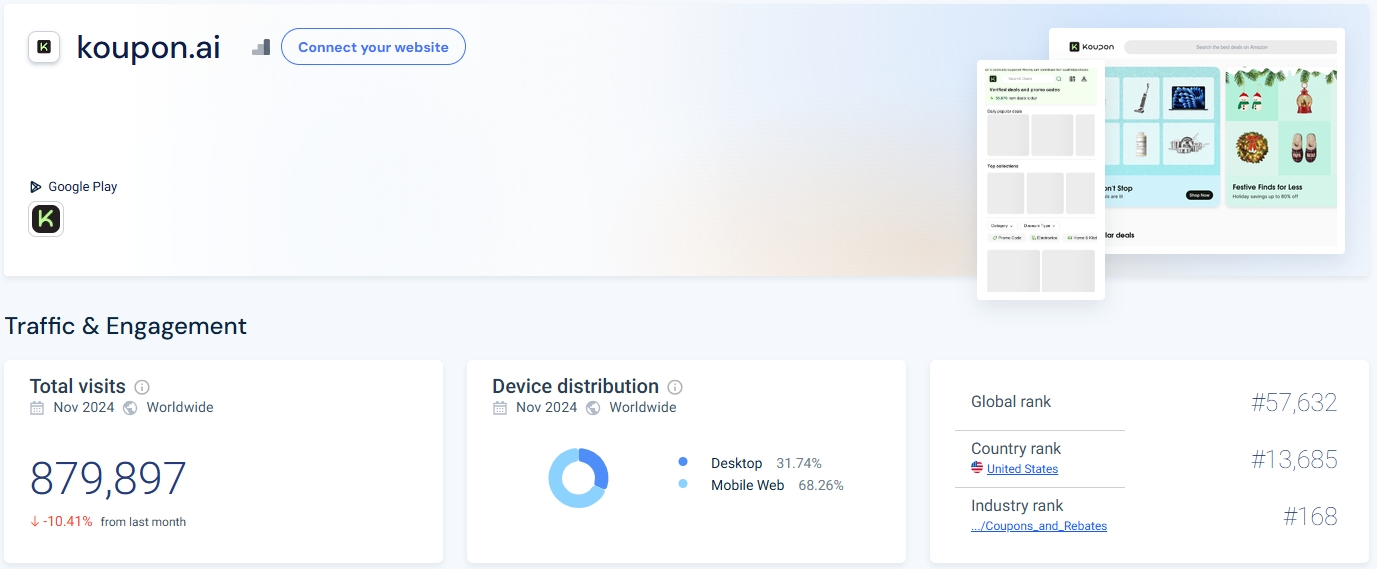Click the Device distribution info icon
The width and height of the screenshot is (1377, 569).
pos(675,387)
